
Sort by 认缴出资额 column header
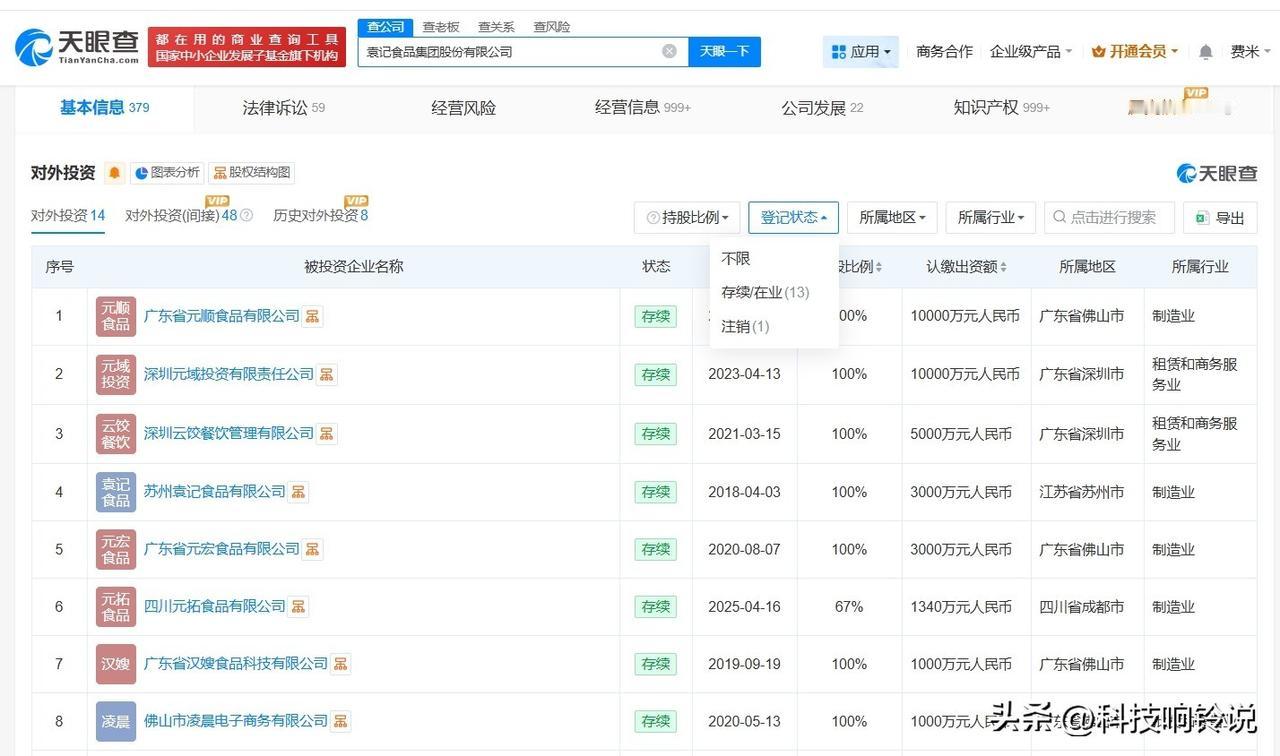tap(966, 267)
